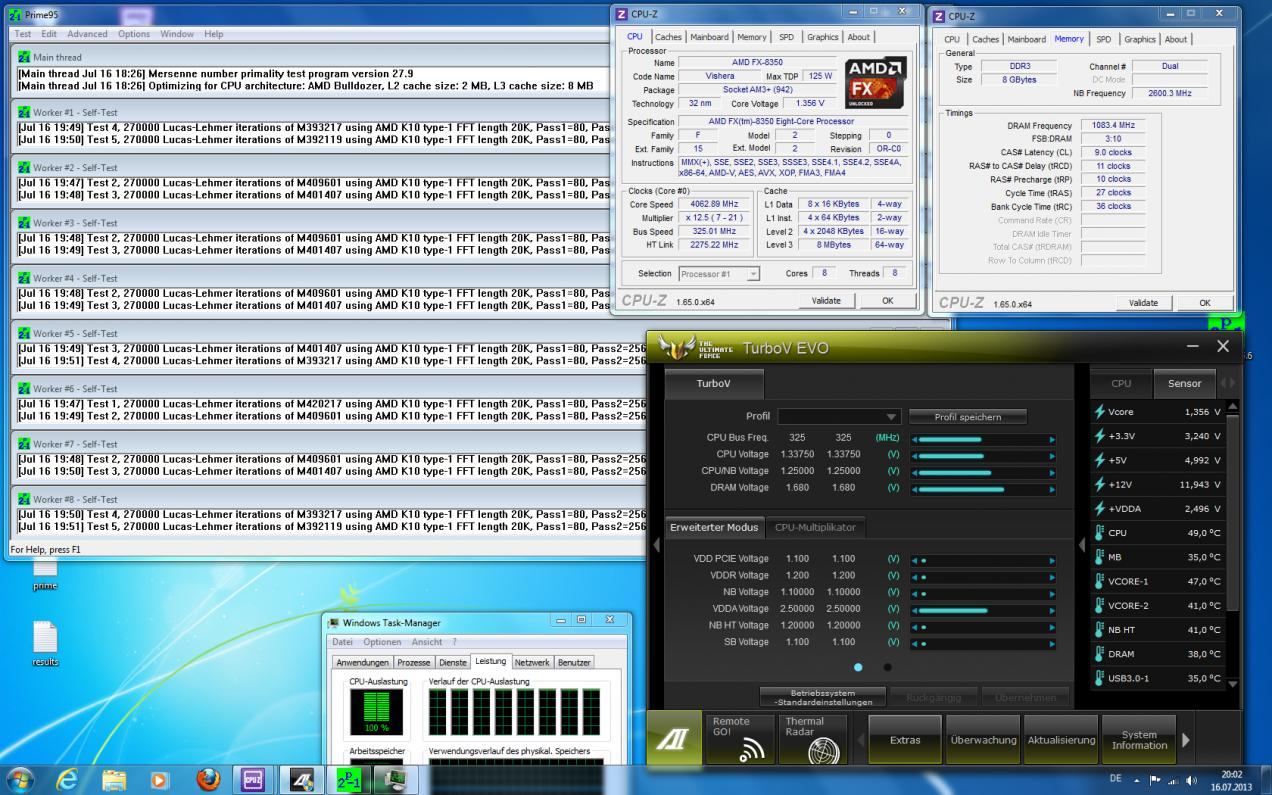The image size is (1272, 795).
Task: Open the Selection Processor #1 dropdown
Action: [x=719, y=274]
